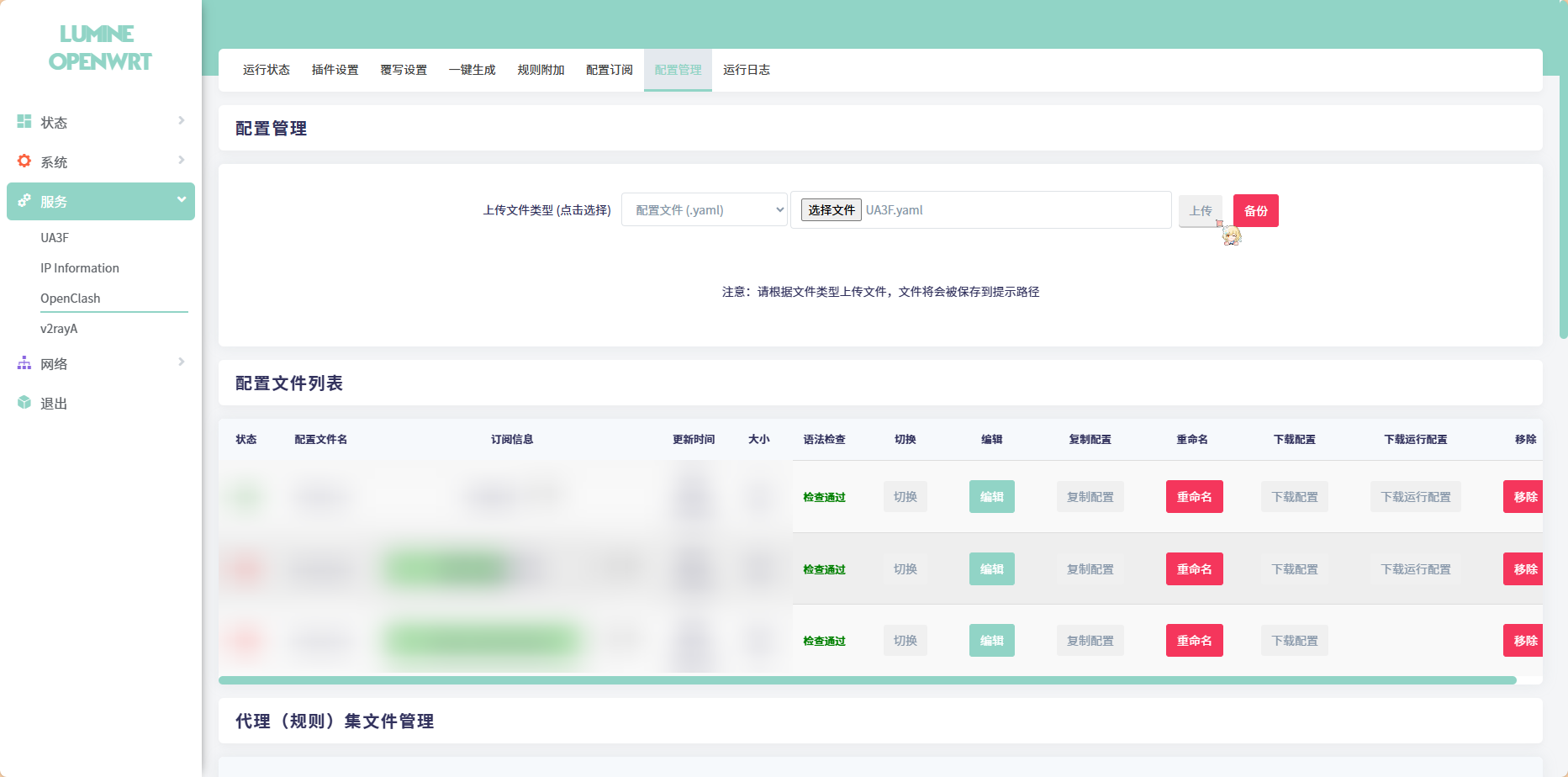Expand the 状态 menu chevron

(x=181, y=121)
